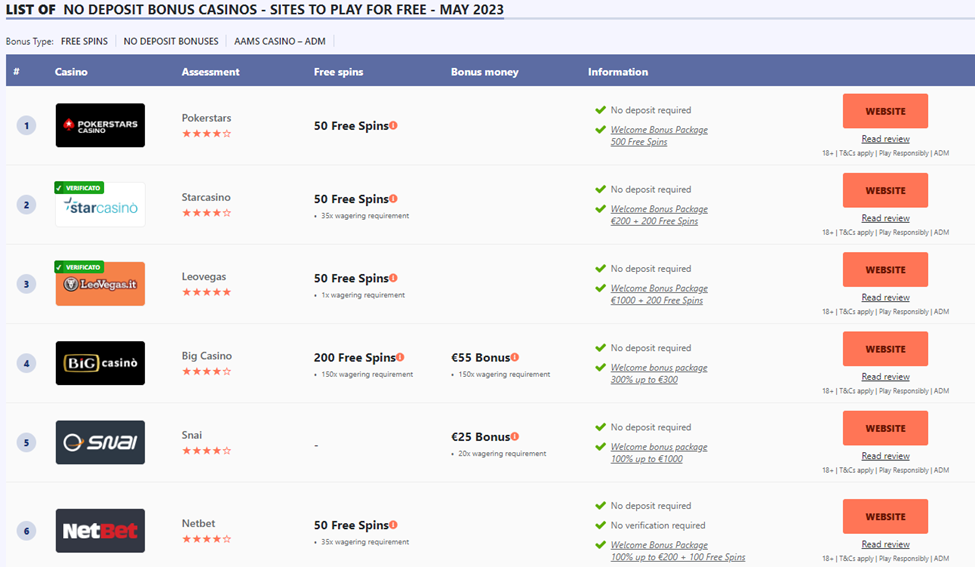Click the Verificato badge on LeoVegas
The image size is (975, 567).
(79, 267)
